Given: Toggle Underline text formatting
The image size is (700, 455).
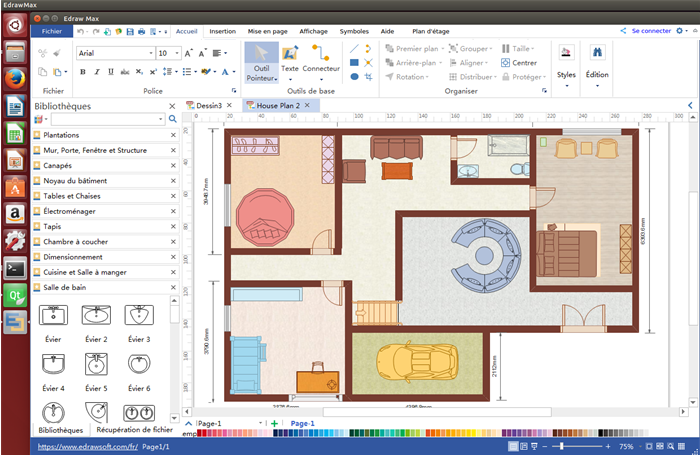Looking at the screenshot, I should (x=110, y=72).
